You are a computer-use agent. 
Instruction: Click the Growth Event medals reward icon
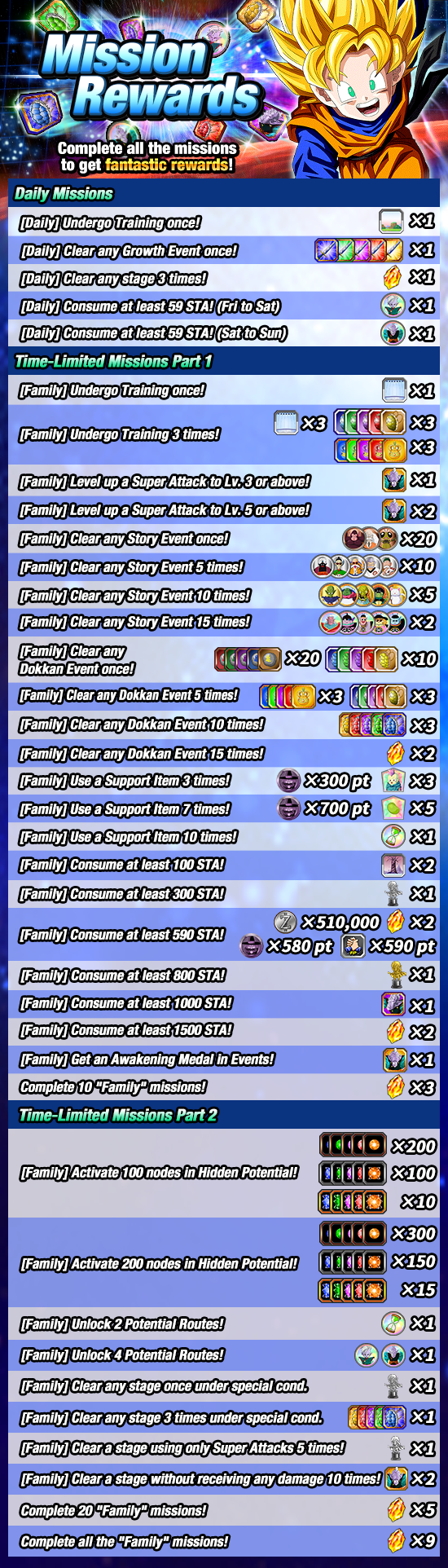pyautogui.click(x=359, y=250)
